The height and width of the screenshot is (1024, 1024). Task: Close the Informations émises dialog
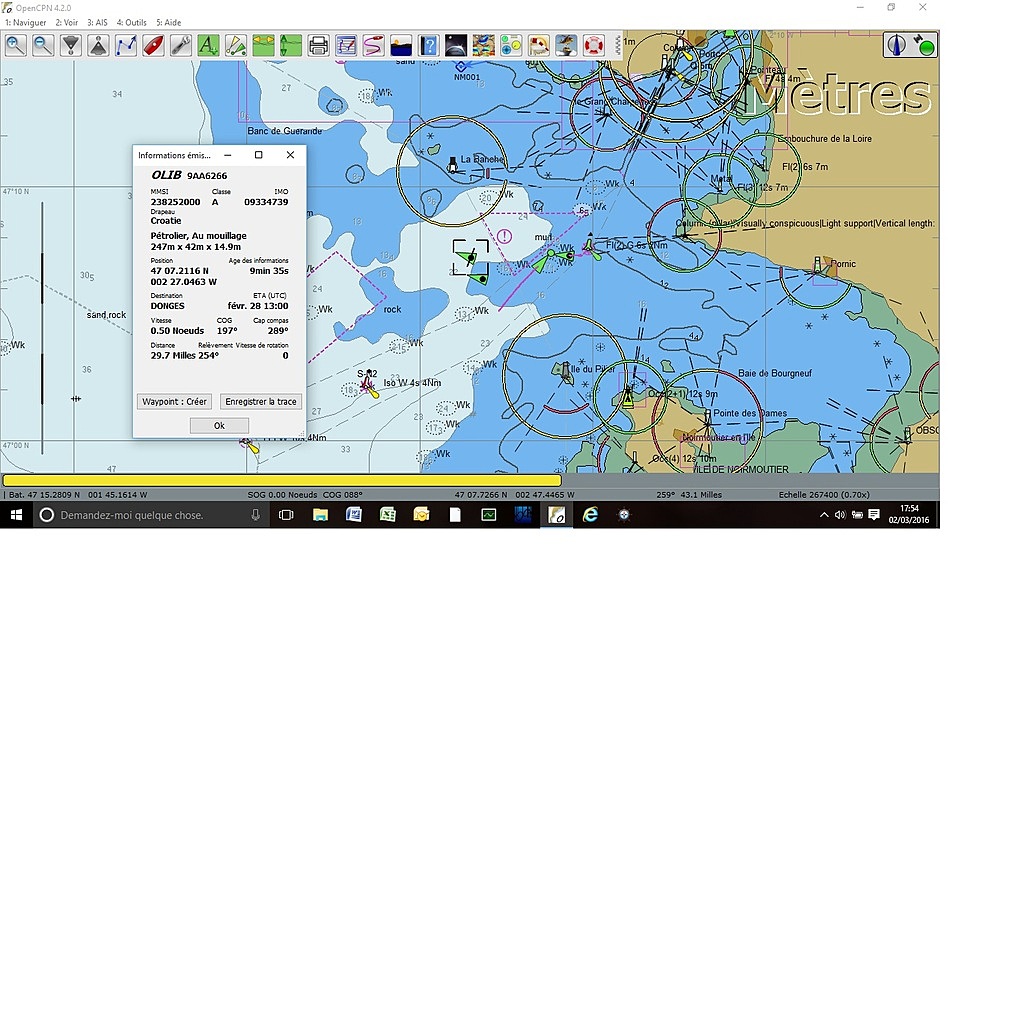(290, 155)
